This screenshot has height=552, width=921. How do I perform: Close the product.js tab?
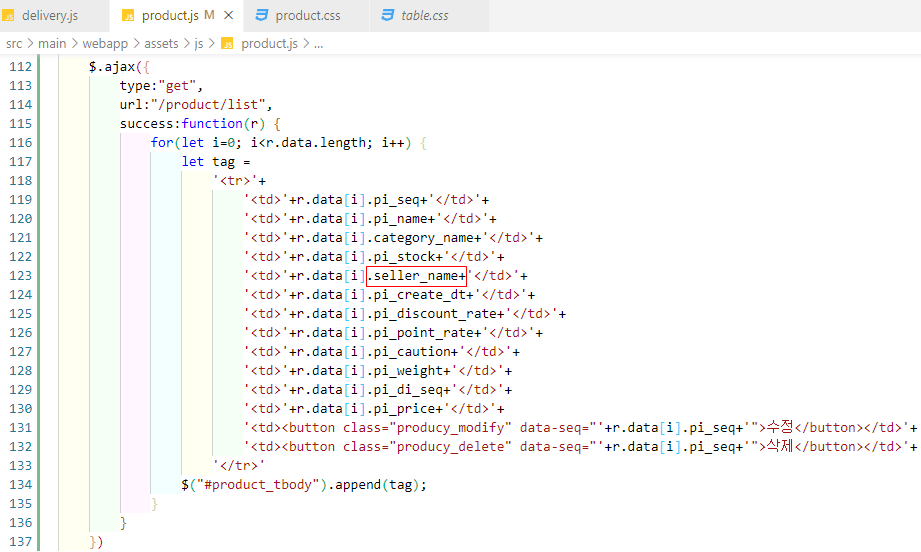(229, 15)
